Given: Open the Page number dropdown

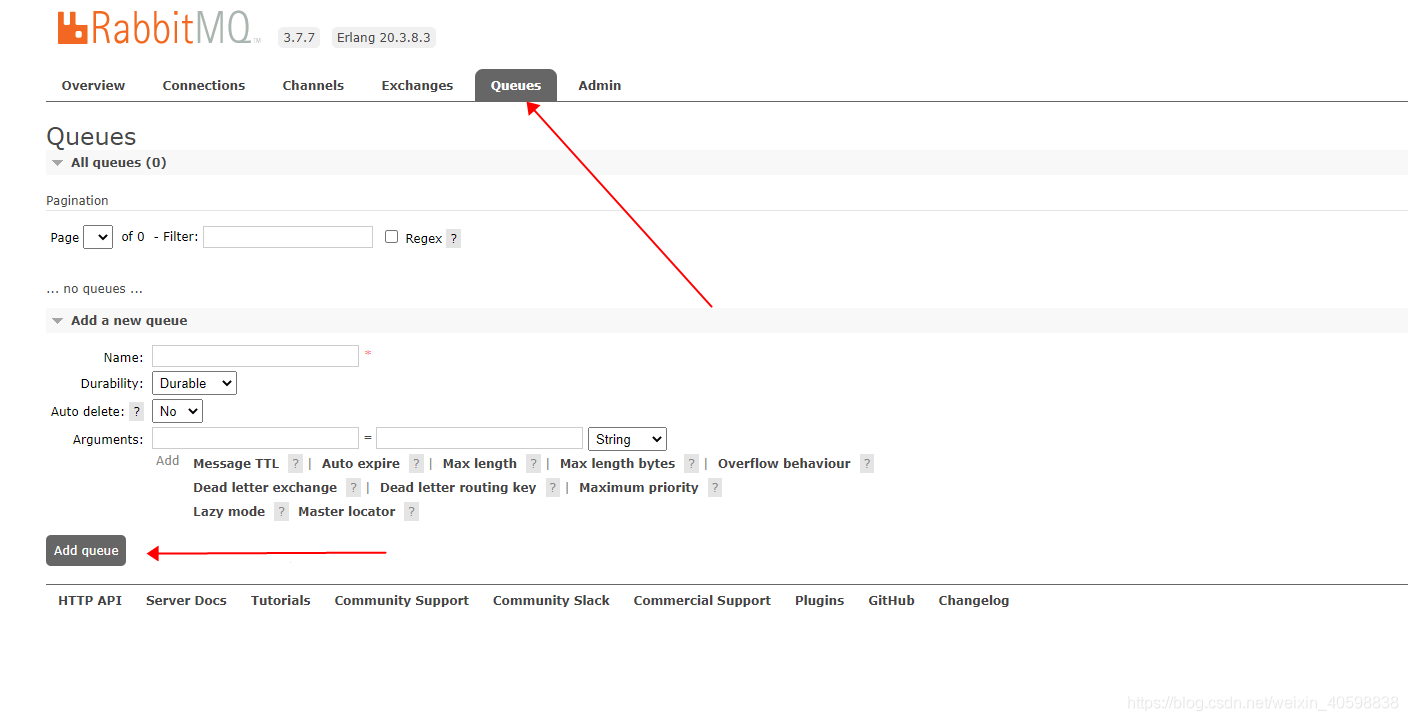Looking at the screenshot, I should [x=98, y=237].
